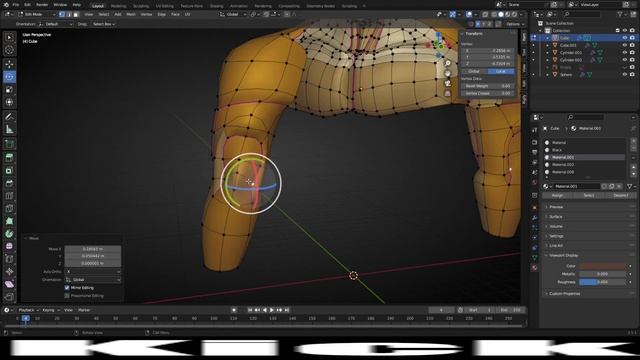Image resolution: width=640 pixels, height=360 pixels.
Task: Toggle Collection visibility eye icon
Action: click(624, 30)
